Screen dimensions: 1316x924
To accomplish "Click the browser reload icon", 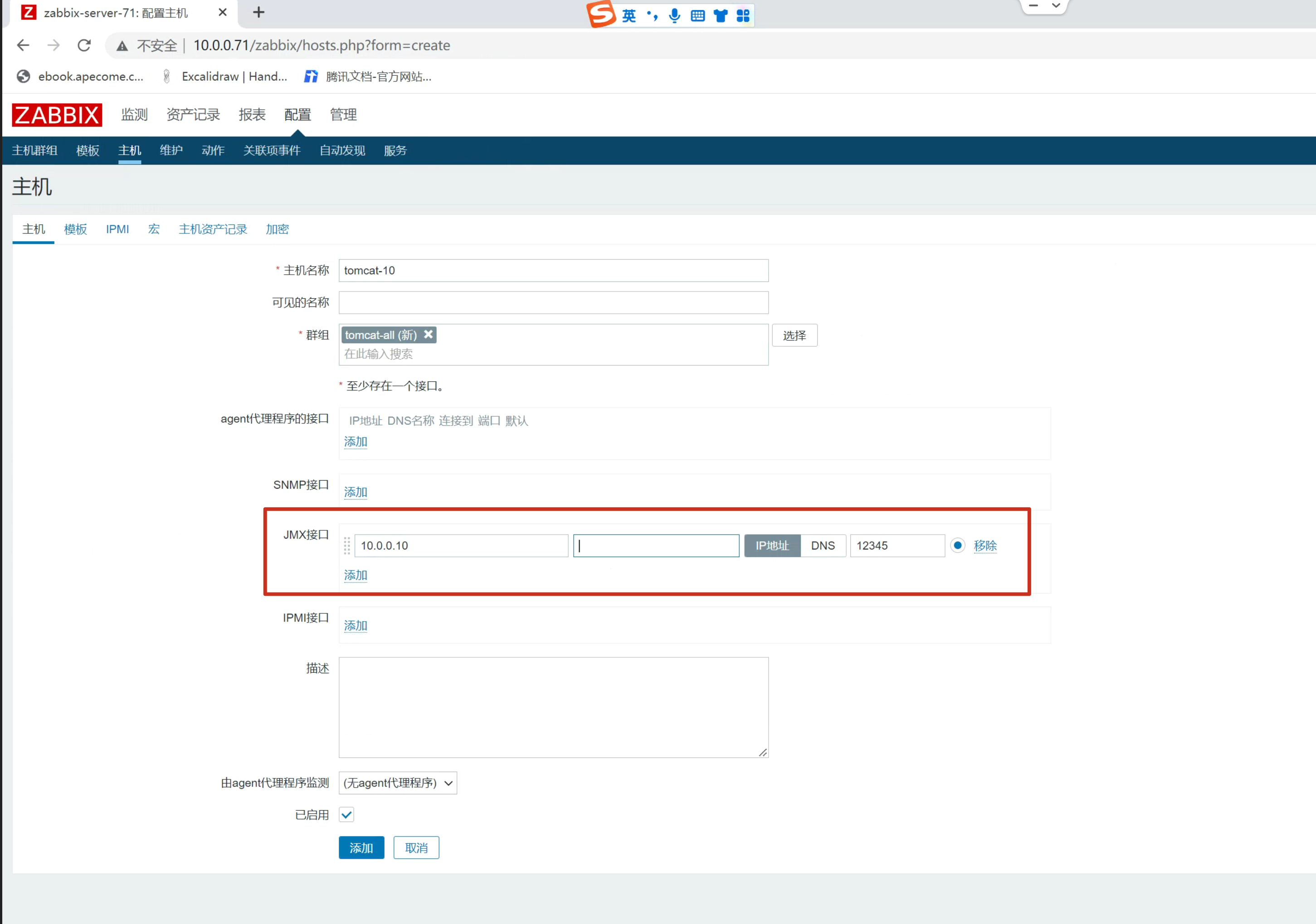I will [84, 45].
